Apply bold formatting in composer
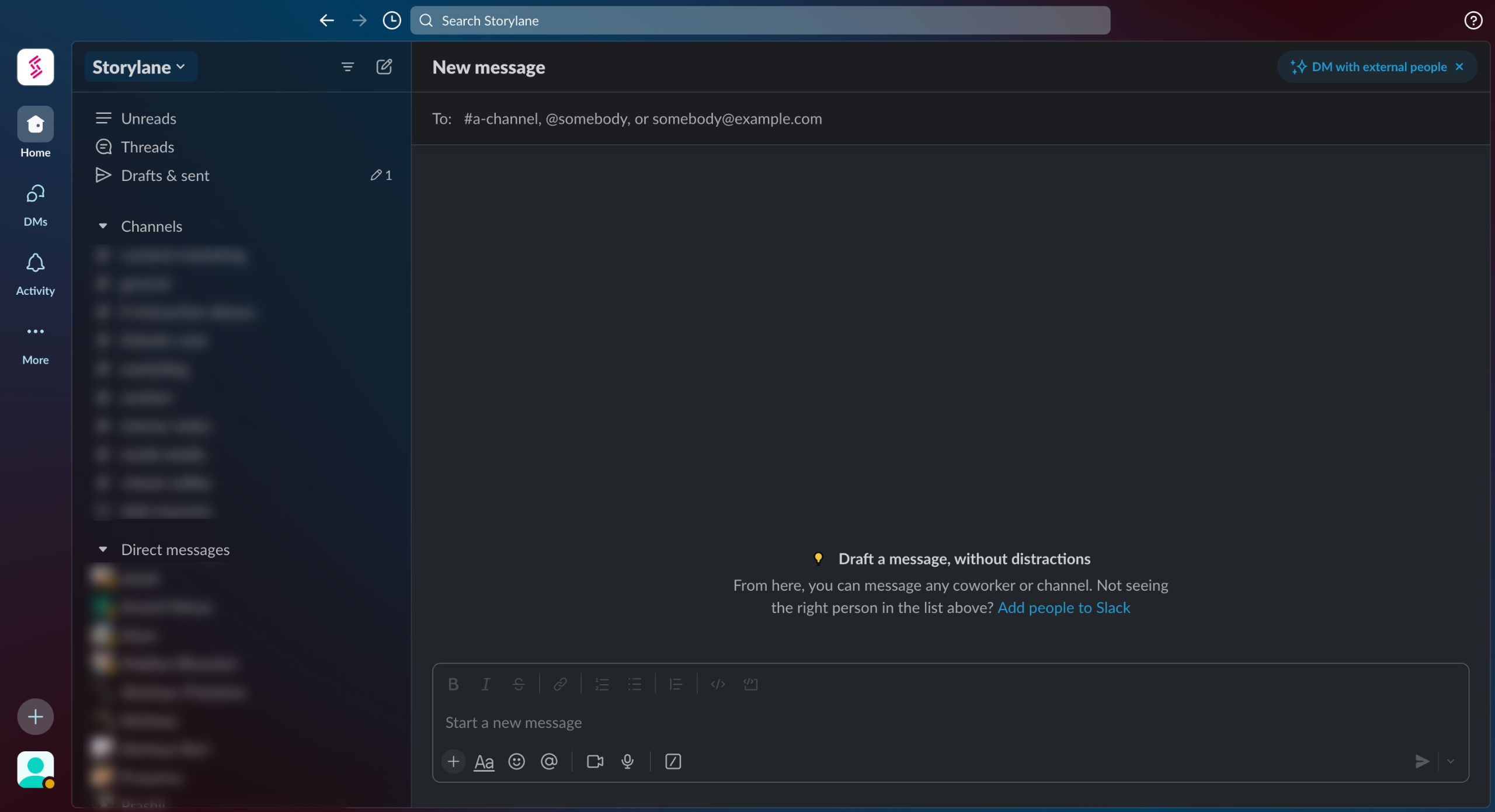 pyautogui.click(x=453, y=684)
